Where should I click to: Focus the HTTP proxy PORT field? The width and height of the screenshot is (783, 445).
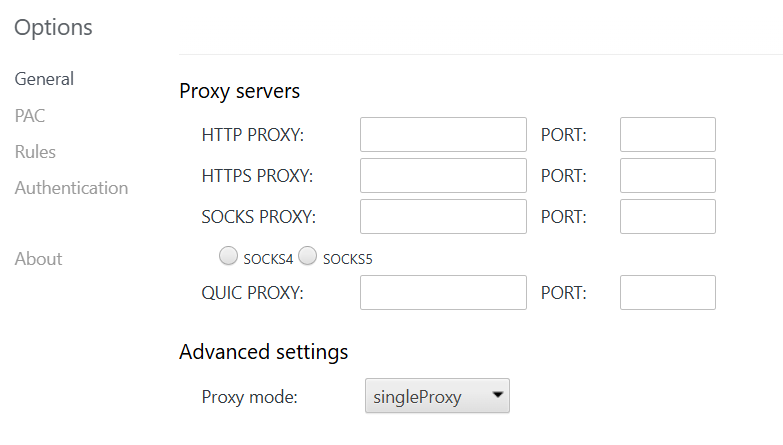point(667,134)
